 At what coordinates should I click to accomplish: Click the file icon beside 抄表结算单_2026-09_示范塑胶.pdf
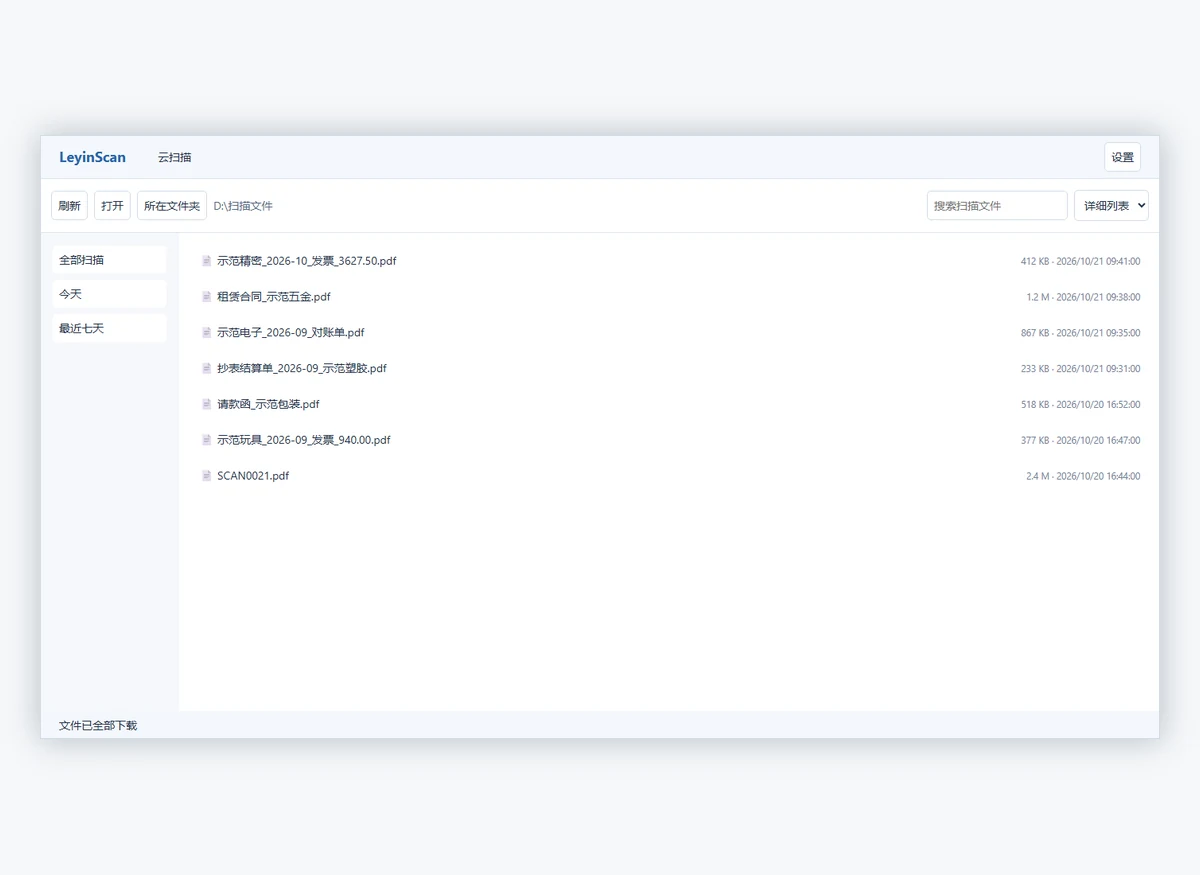207,368
